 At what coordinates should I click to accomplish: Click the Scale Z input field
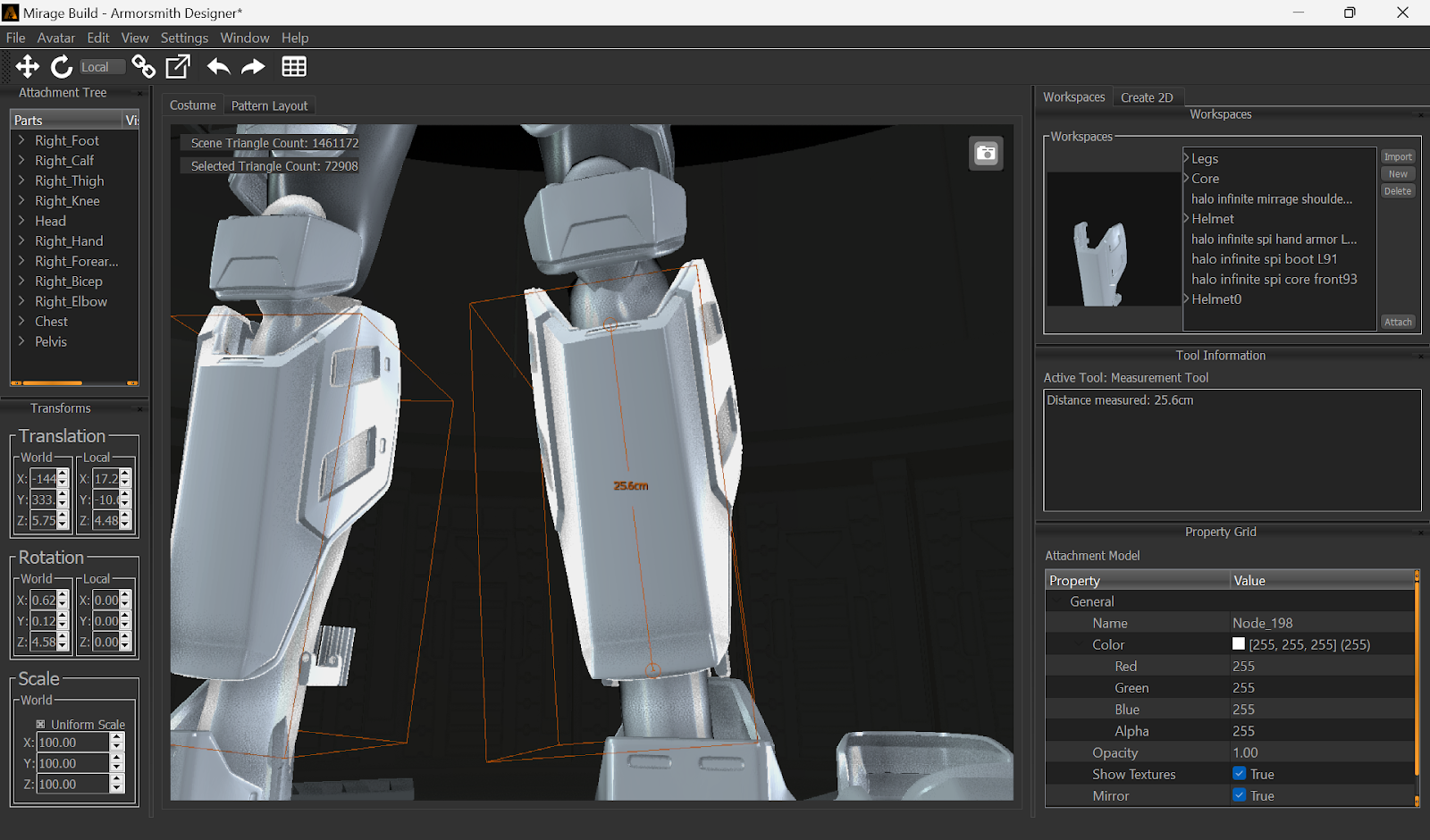click(72, 784)
